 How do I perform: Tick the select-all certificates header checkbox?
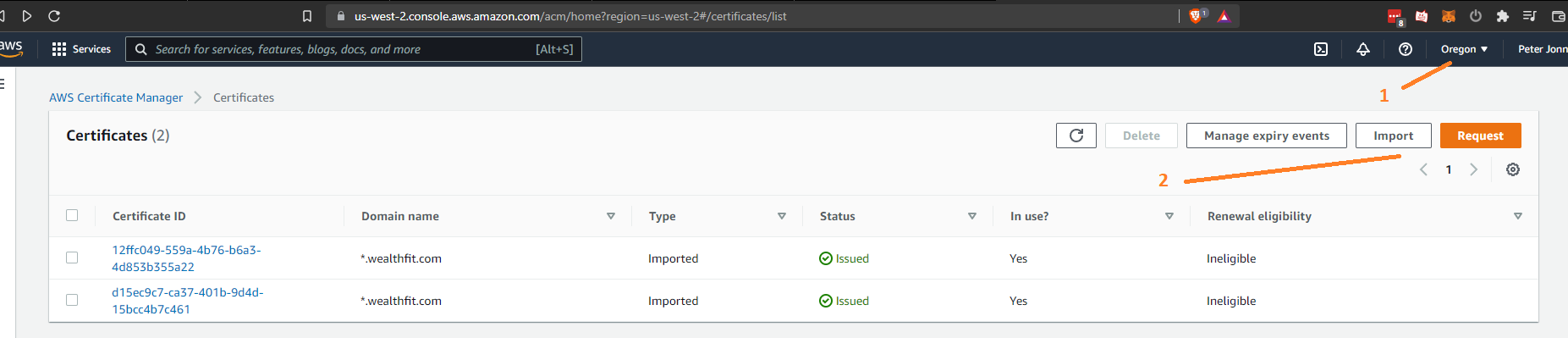(72, 215)
